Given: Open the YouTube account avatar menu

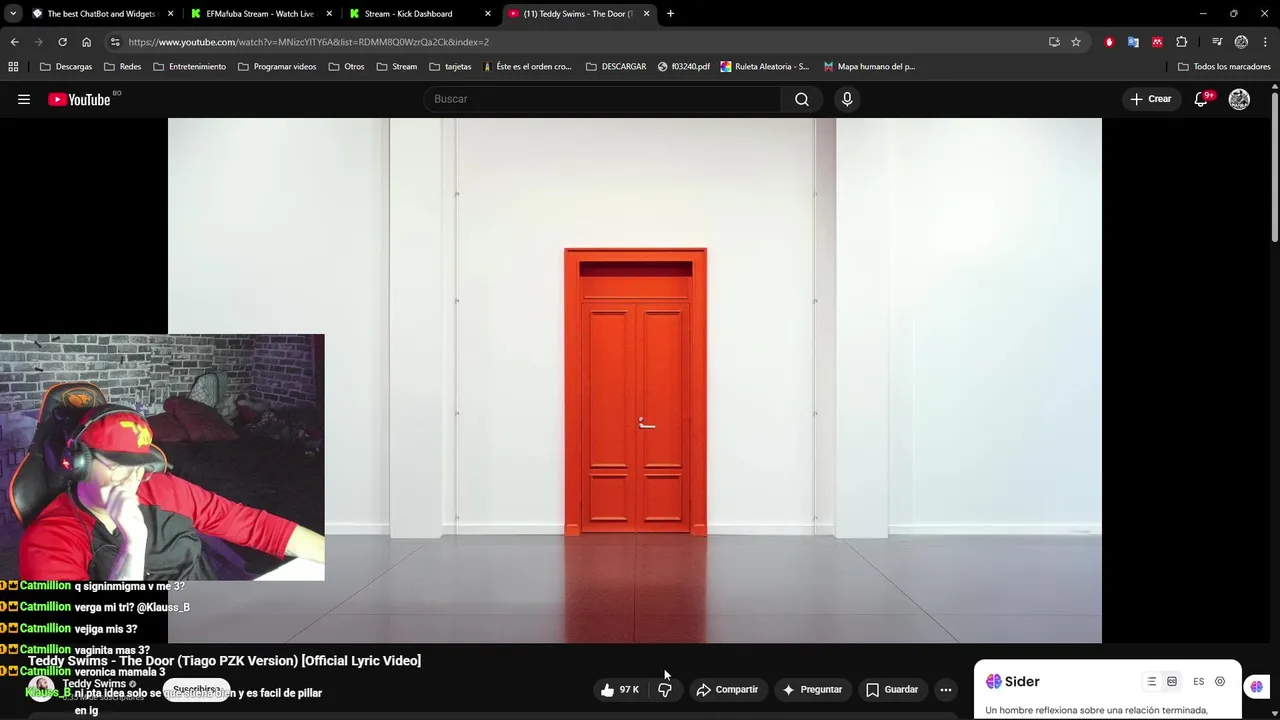Looking at the screenshot, I should (1239, 99).
